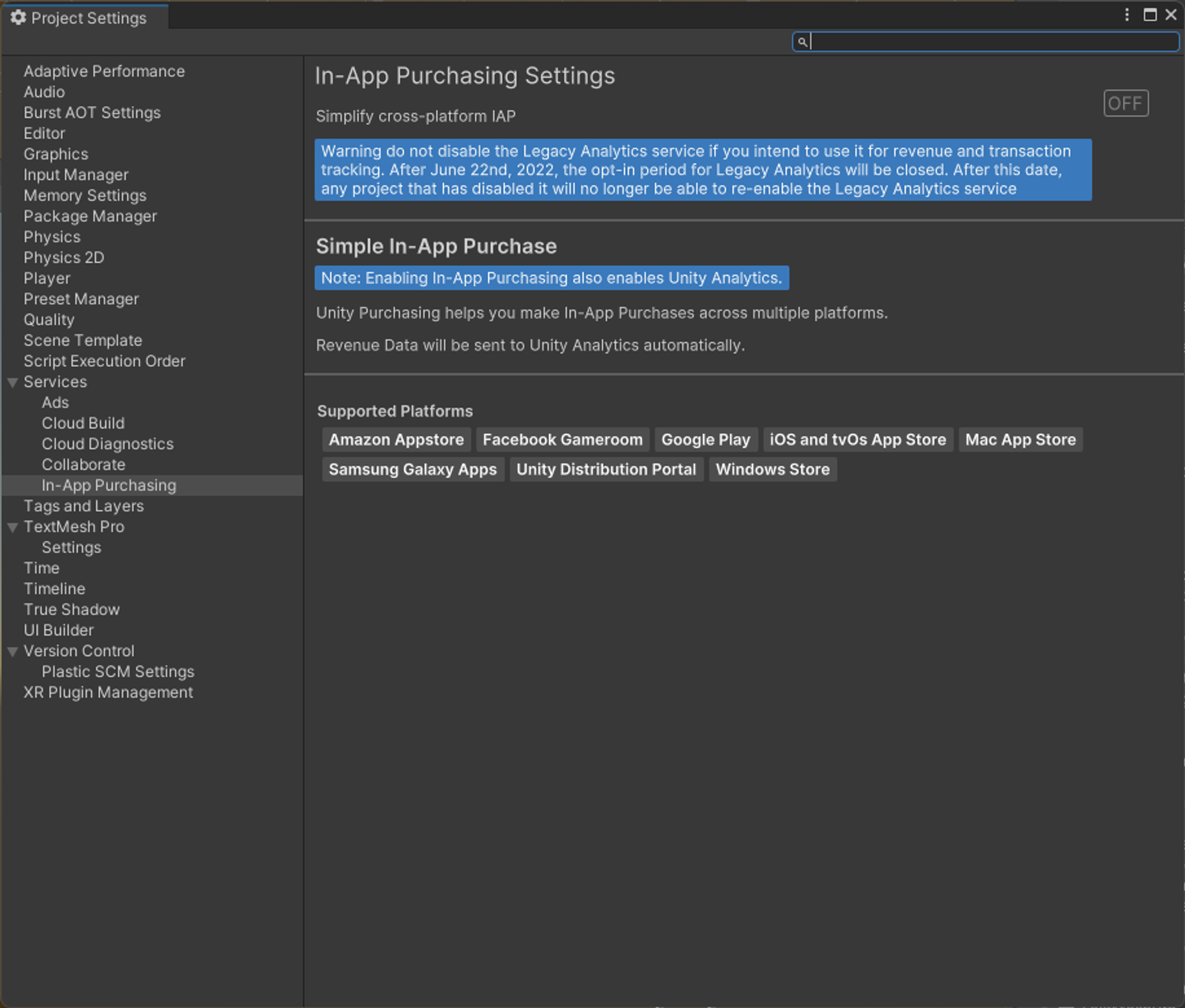
Task: Collapse the Services tree section
Action: tap(12, 383)
